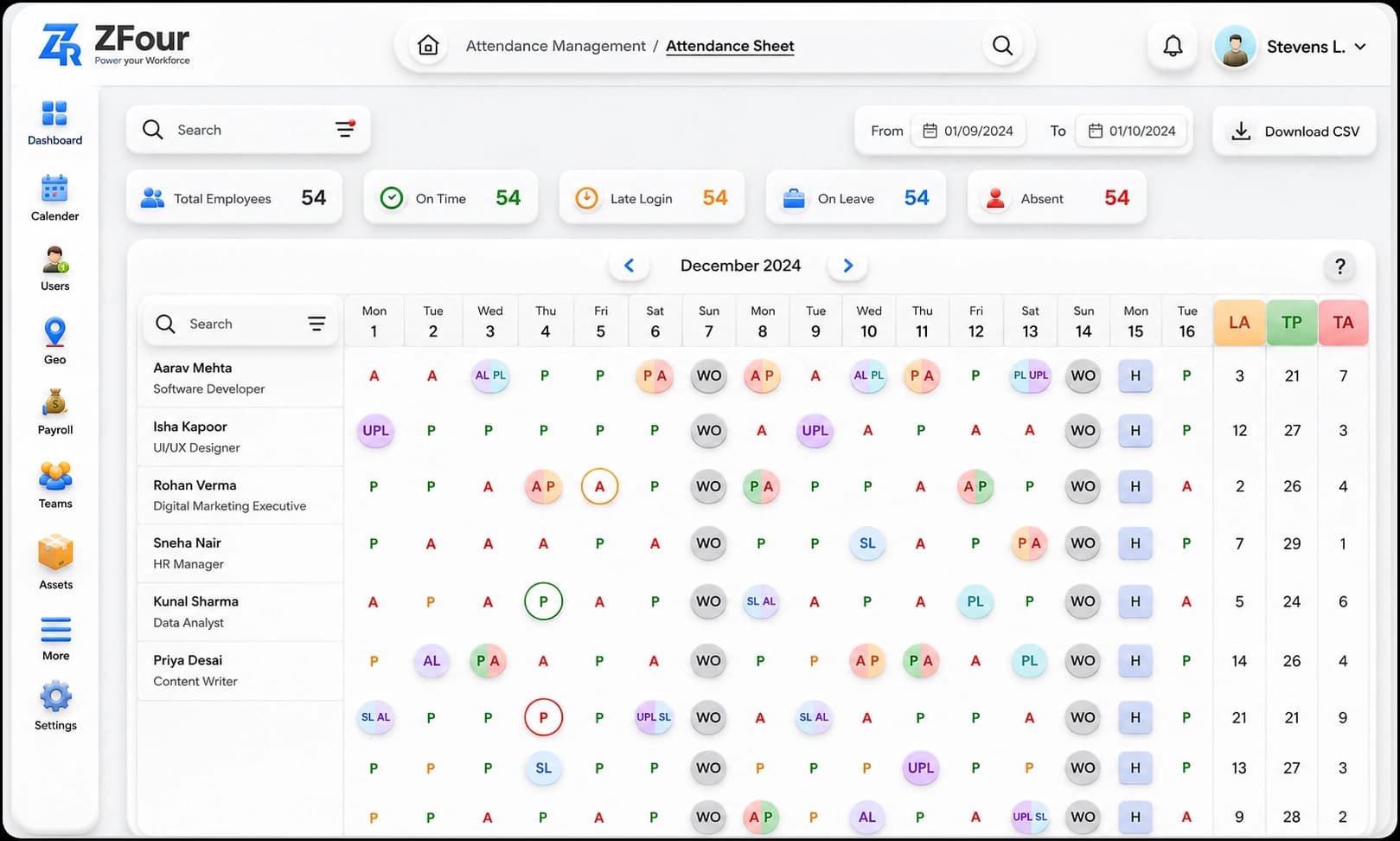Viewport: 1400px width, 841px height.
Task: Open the Geo location pin icon
Action: tap(54, 332)
